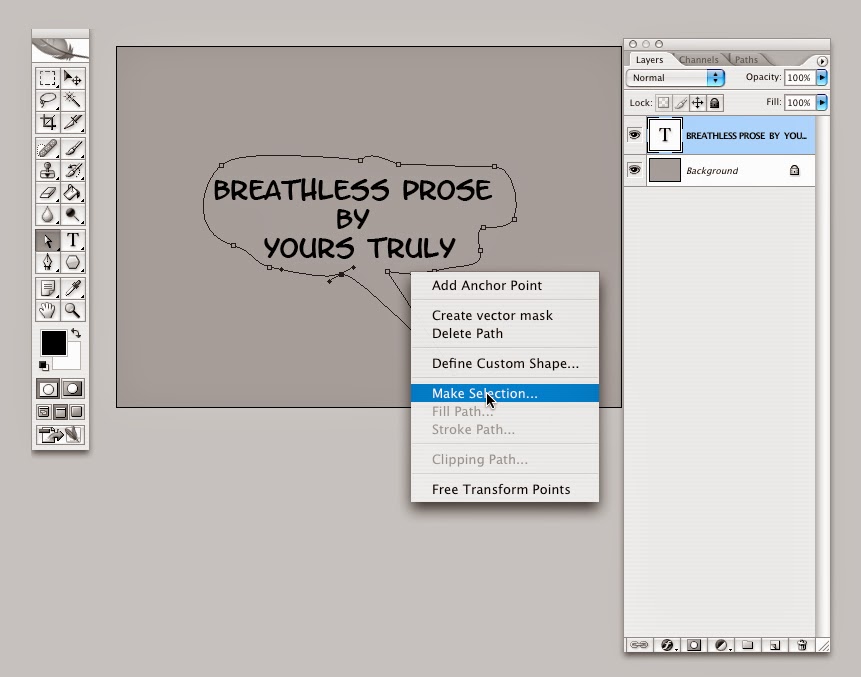Select the Rectangular Marquee tool
The image size is (861, 677).
point(48,78)
